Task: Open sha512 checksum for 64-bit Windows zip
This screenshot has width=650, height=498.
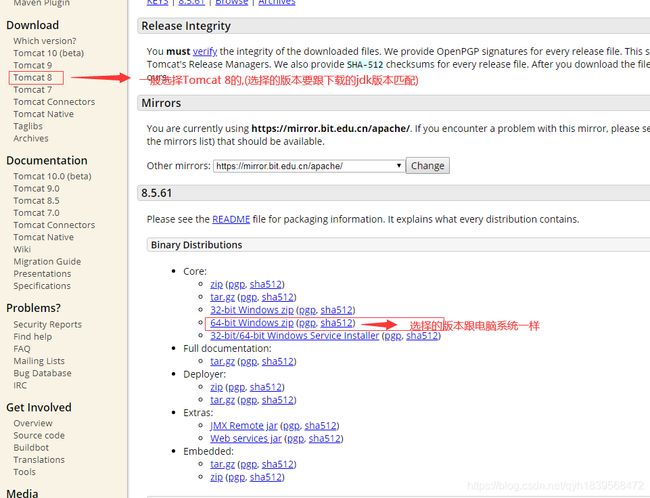Action: coord(337,323)
